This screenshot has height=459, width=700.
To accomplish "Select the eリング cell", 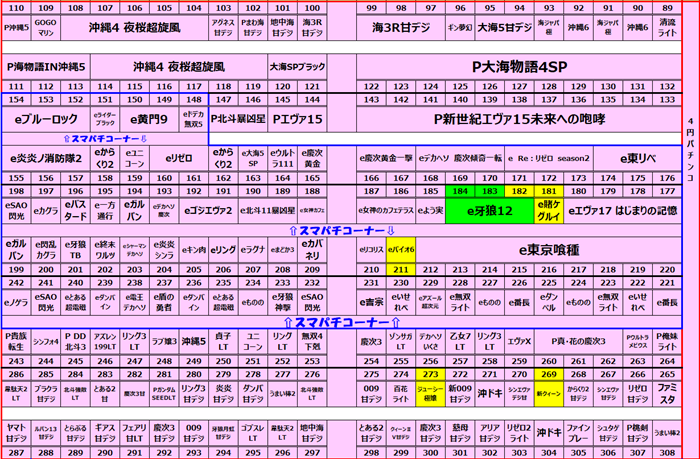I will click(x=223, y=250).
